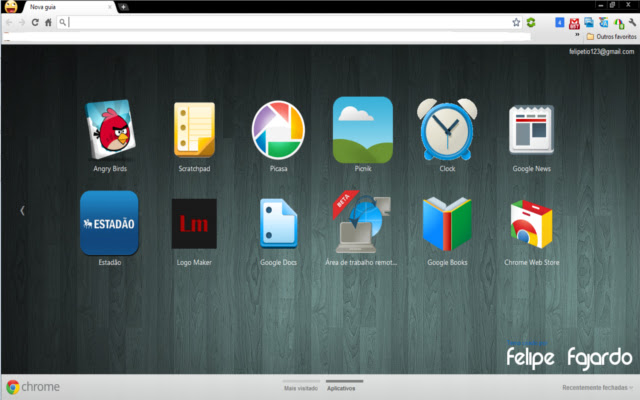
Task: Launch the Área de trabalho remota app
Action: 362,222
